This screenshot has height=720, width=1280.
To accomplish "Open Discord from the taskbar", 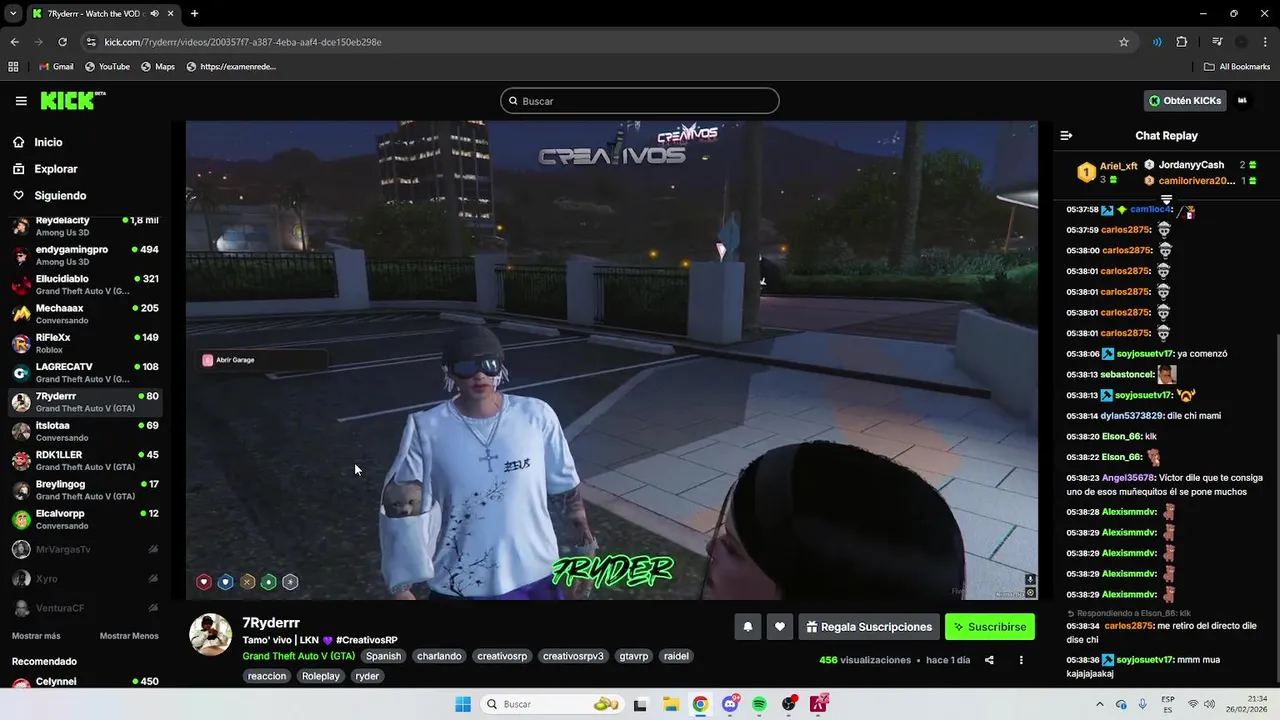I will [730, 704].
